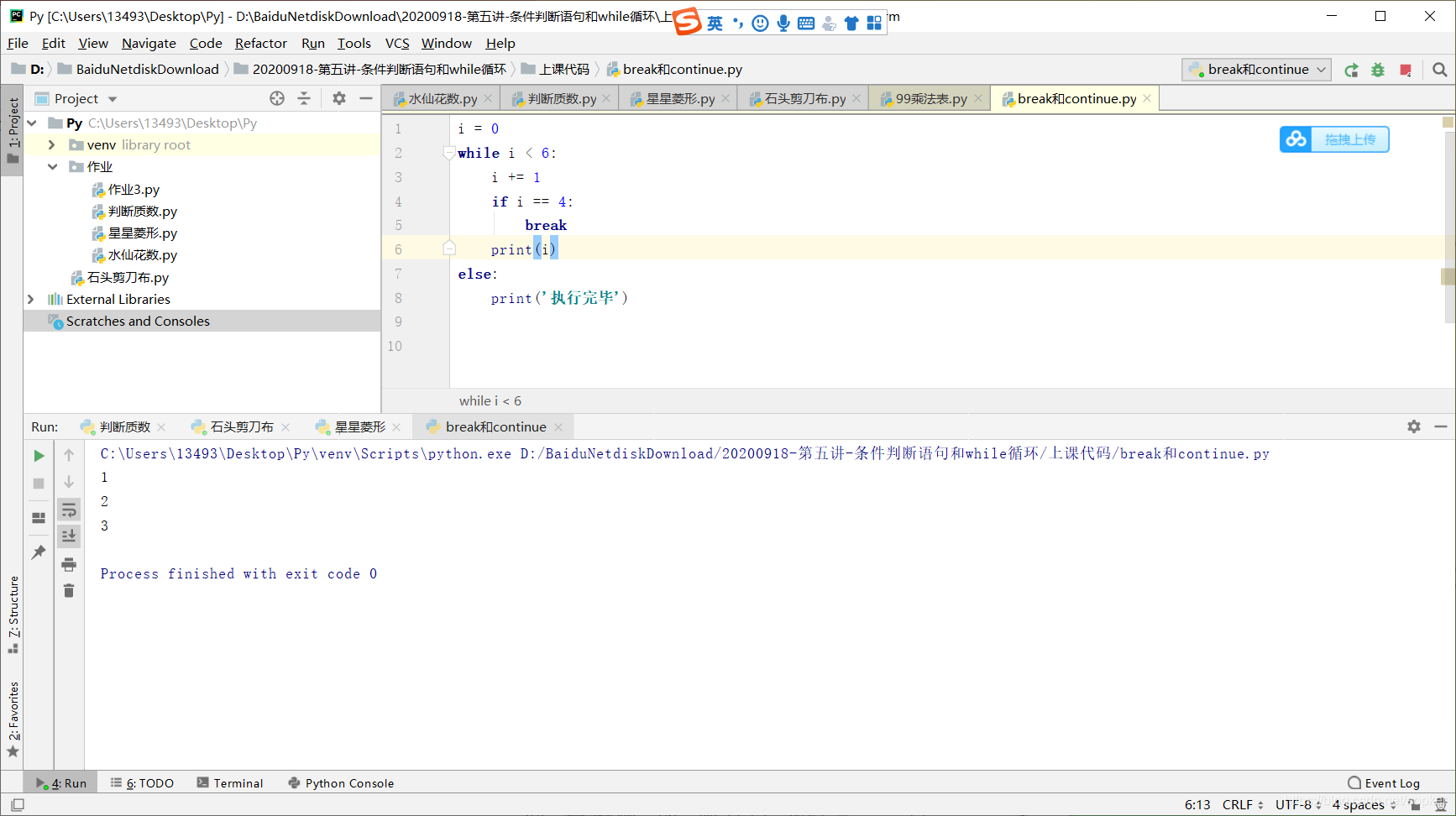
Task: Toggle tool window buttons at bottom-left corner
Action: tap(17, 805)
